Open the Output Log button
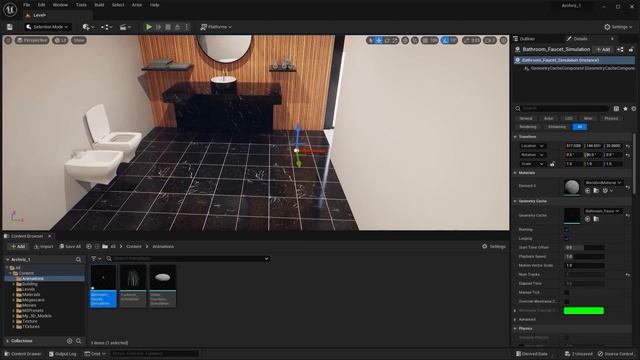 click(x=62, y=354)
